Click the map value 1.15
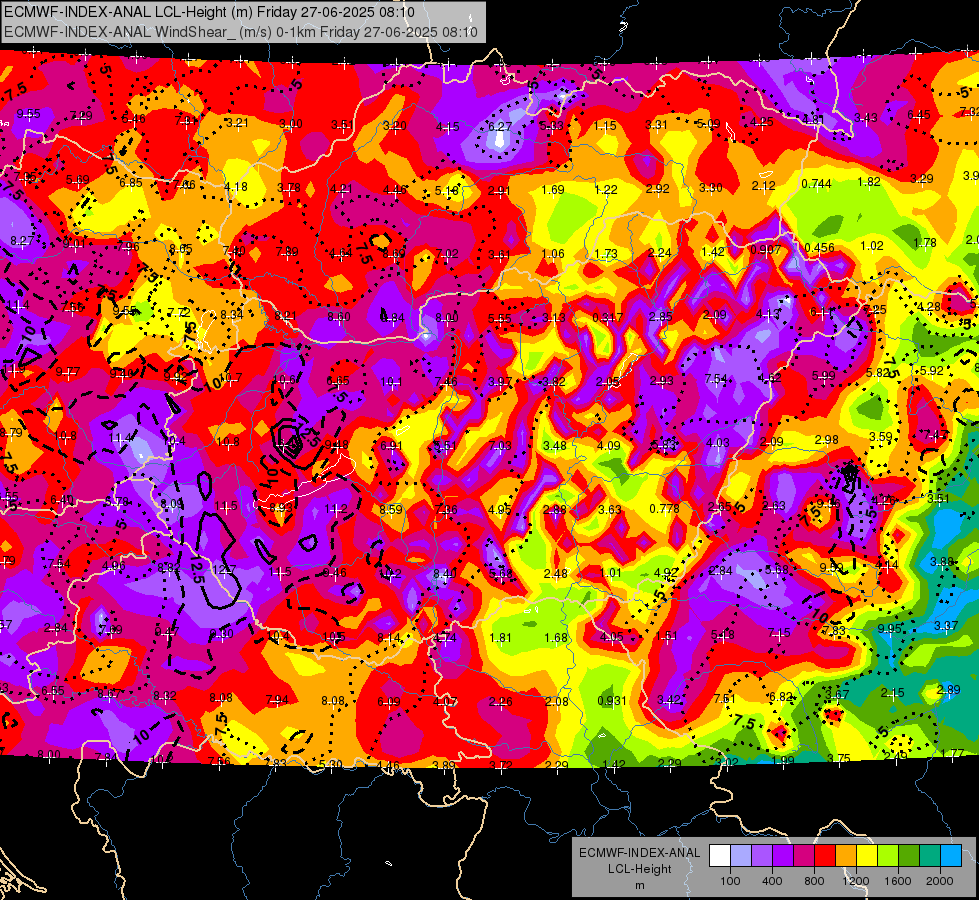 point(605,126)
